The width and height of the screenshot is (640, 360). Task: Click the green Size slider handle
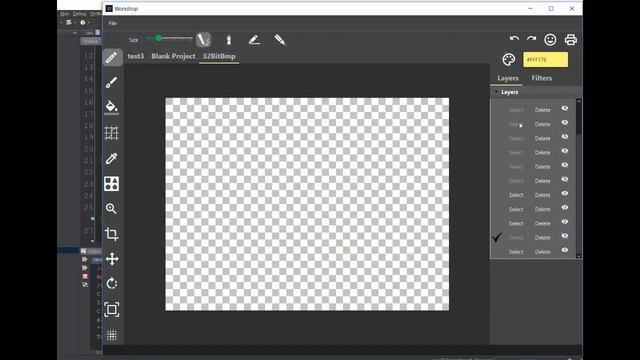158,38
